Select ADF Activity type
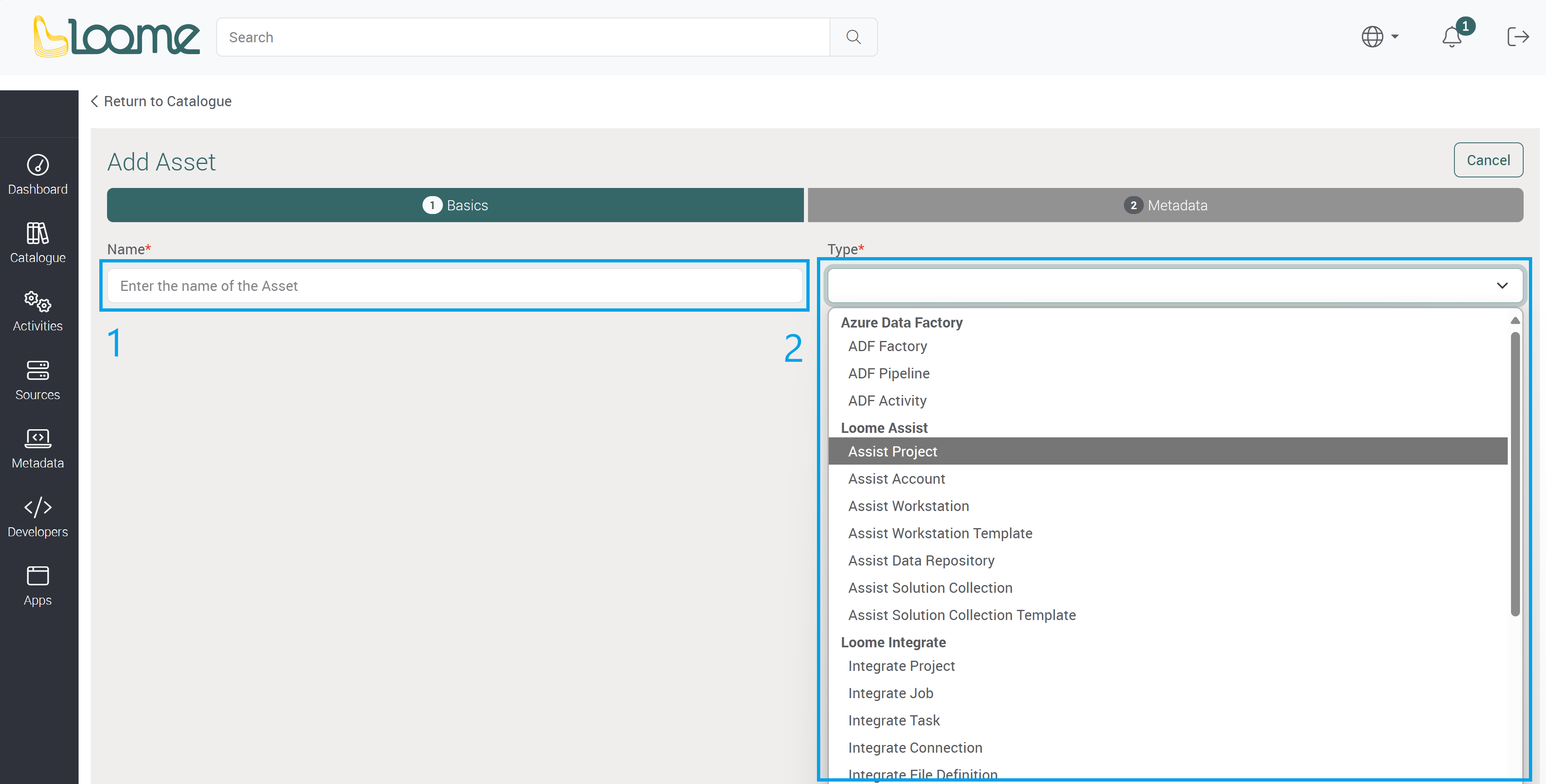This screenshot has height=784, width=1546. click(x=1168, y=401)
